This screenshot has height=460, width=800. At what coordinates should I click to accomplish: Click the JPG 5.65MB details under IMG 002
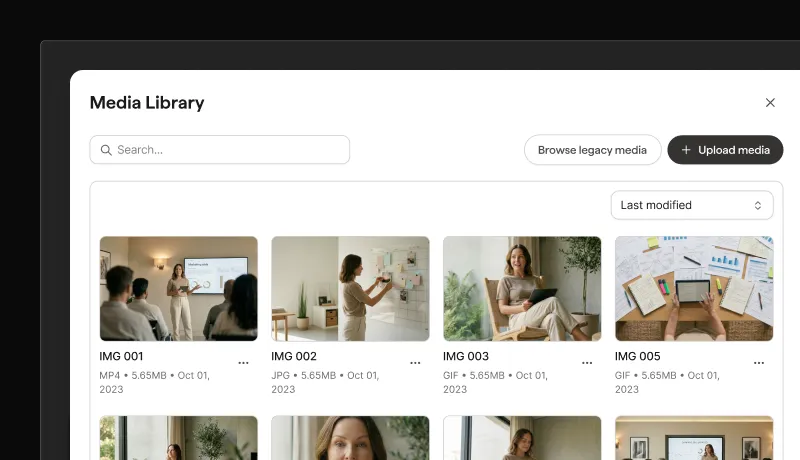pos(325,382)
